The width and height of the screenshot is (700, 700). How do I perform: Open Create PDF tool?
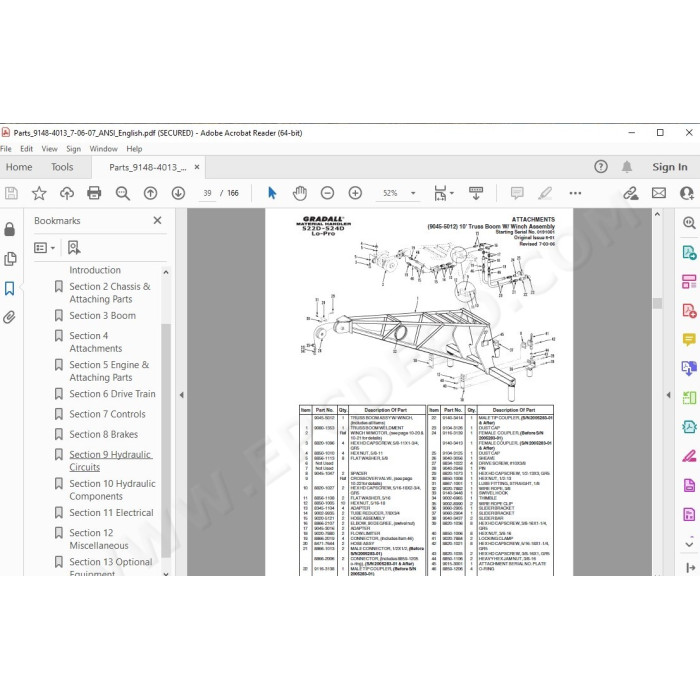click(689, 310)
